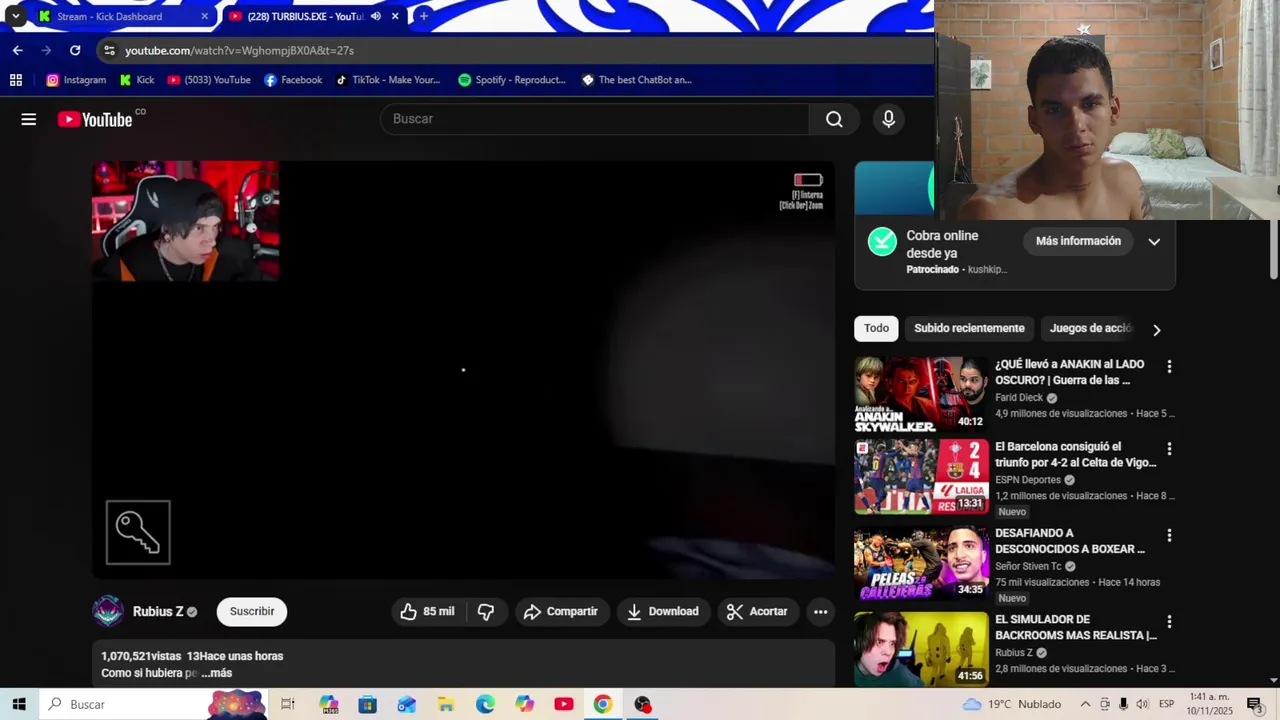Click the search magnifier button
Screen dimensions: 1280x720
[834, 119]
